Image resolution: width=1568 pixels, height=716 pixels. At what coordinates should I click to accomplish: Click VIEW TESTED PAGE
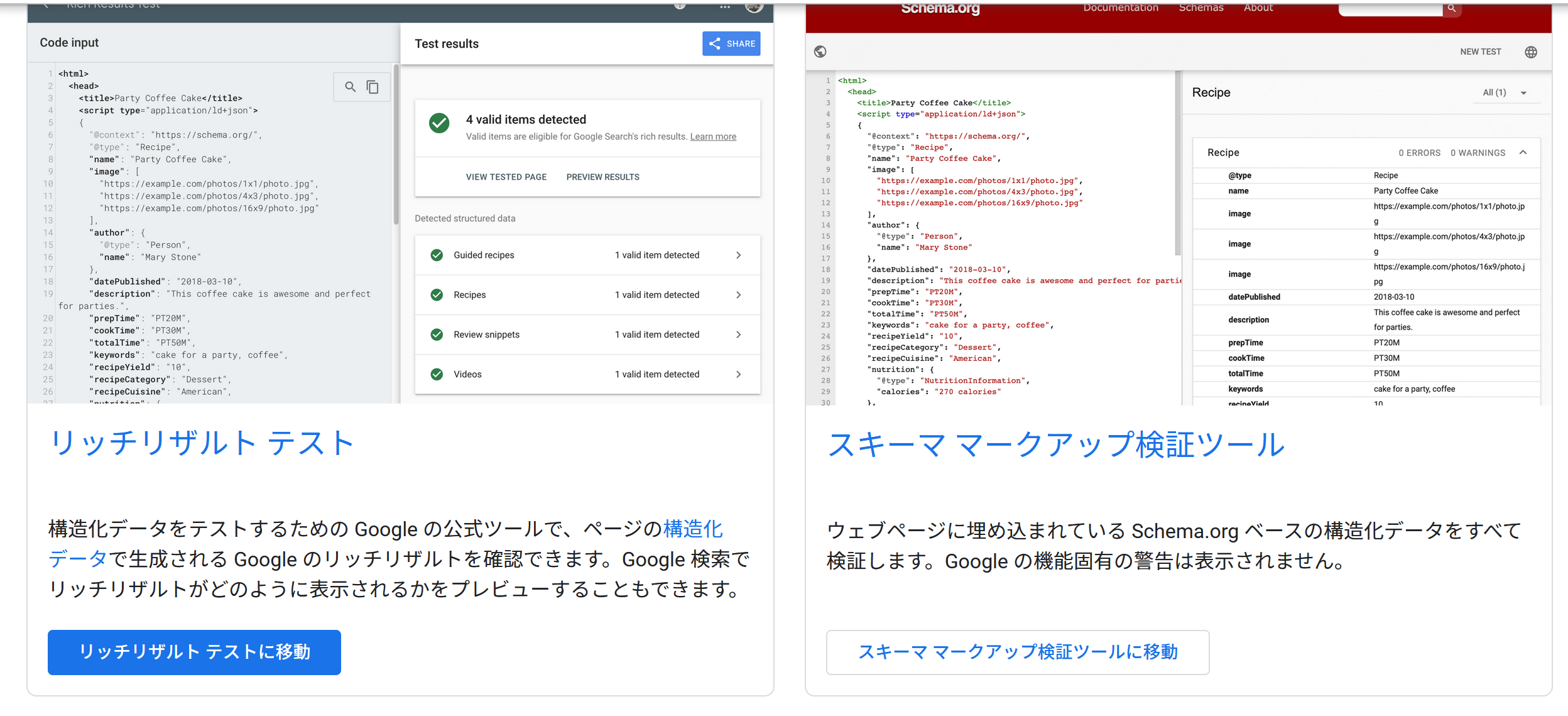tap(506, 177)
